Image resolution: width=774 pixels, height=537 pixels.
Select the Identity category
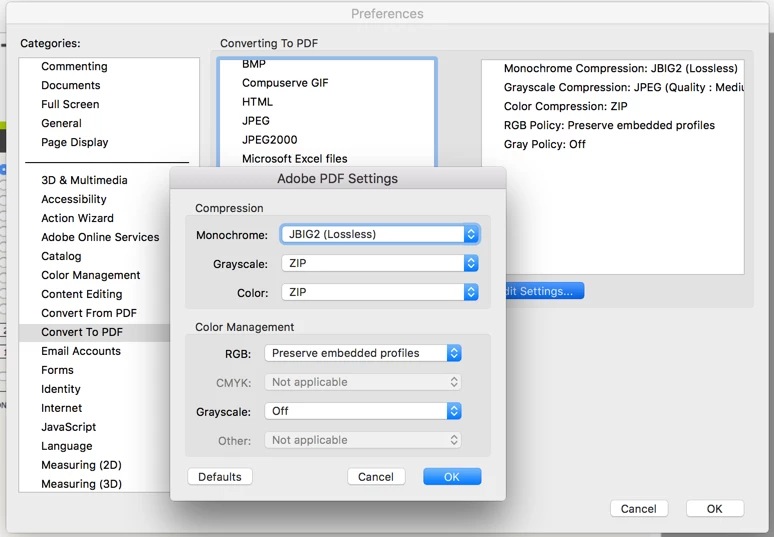point(61,389)
